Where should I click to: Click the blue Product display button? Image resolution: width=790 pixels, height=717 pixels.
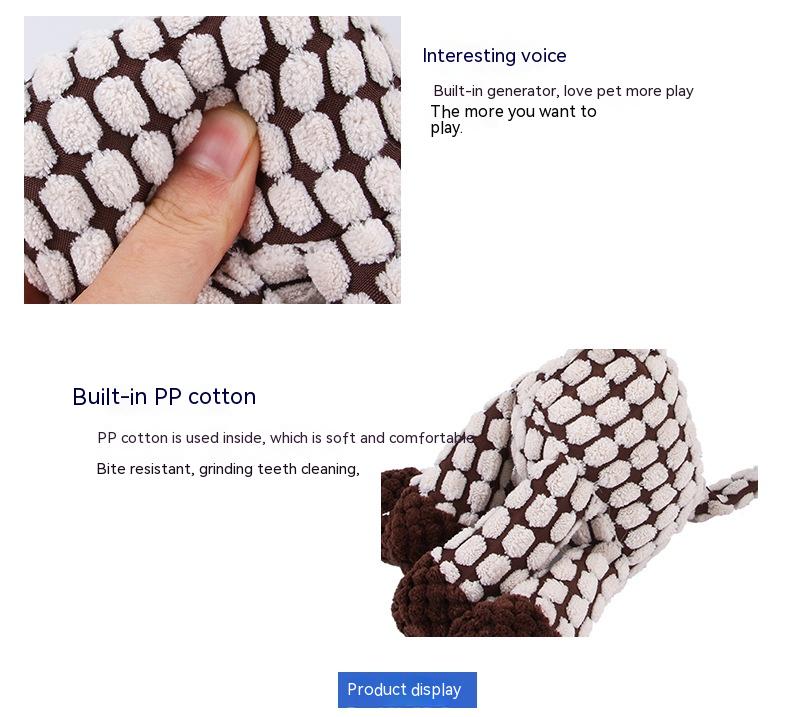(x=407, y=689)
